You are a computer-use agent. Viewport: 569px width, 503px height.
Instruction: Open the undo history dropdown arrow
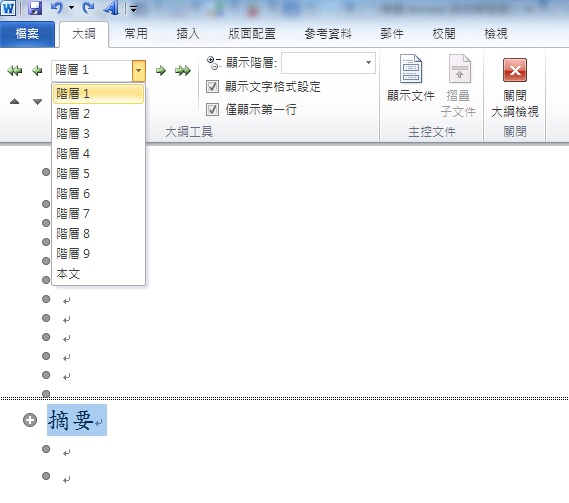[x=71, y=8]
